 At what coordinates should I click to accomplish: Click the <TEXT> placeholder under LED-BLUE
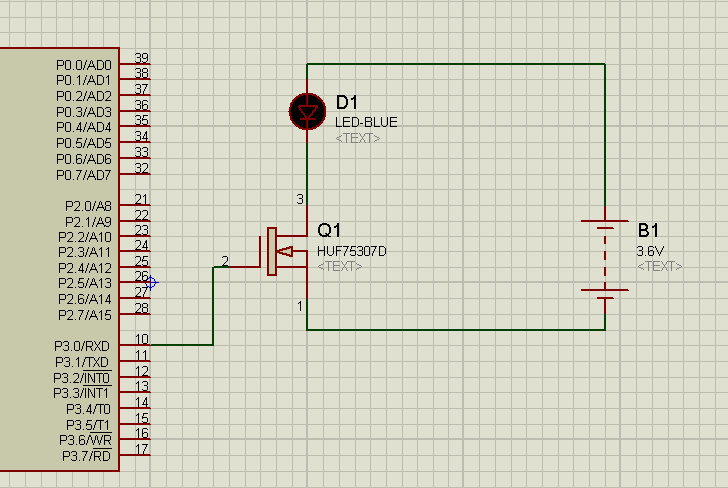(x=357, y=138)
